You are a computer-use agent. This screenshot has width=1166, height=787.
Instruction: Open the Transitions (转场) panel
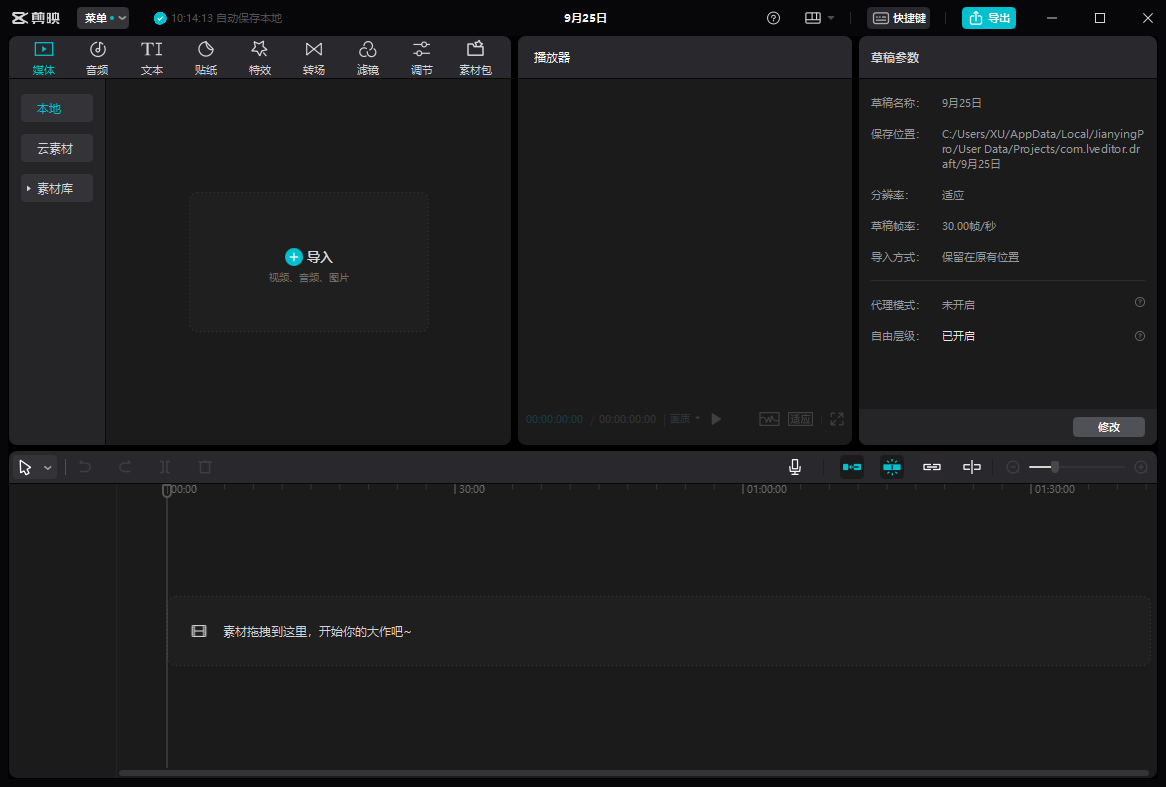pos(314,58)
